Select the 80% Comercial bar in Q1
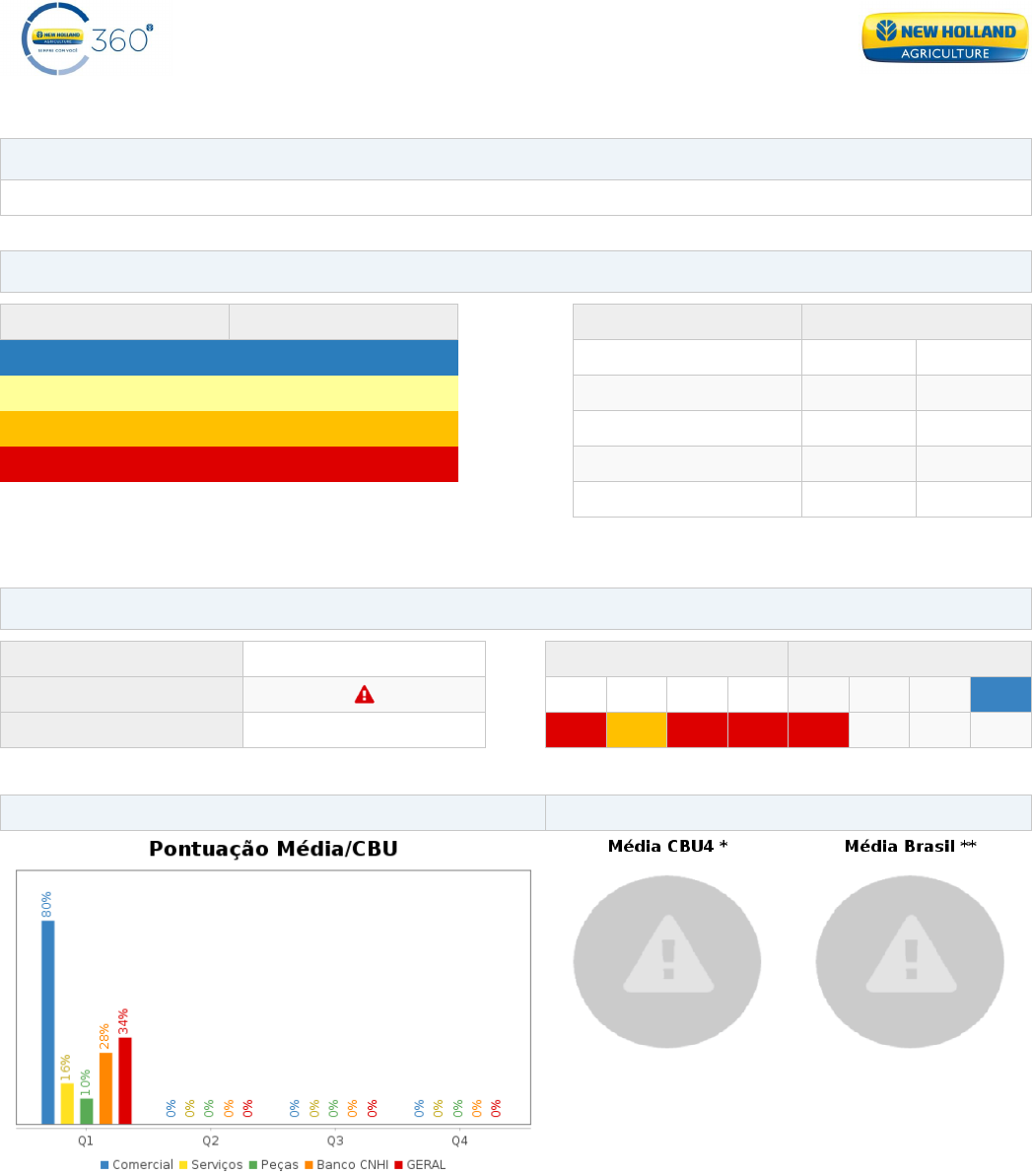Viewport: 1032px width, 1176px height. tap(47, 1021)
